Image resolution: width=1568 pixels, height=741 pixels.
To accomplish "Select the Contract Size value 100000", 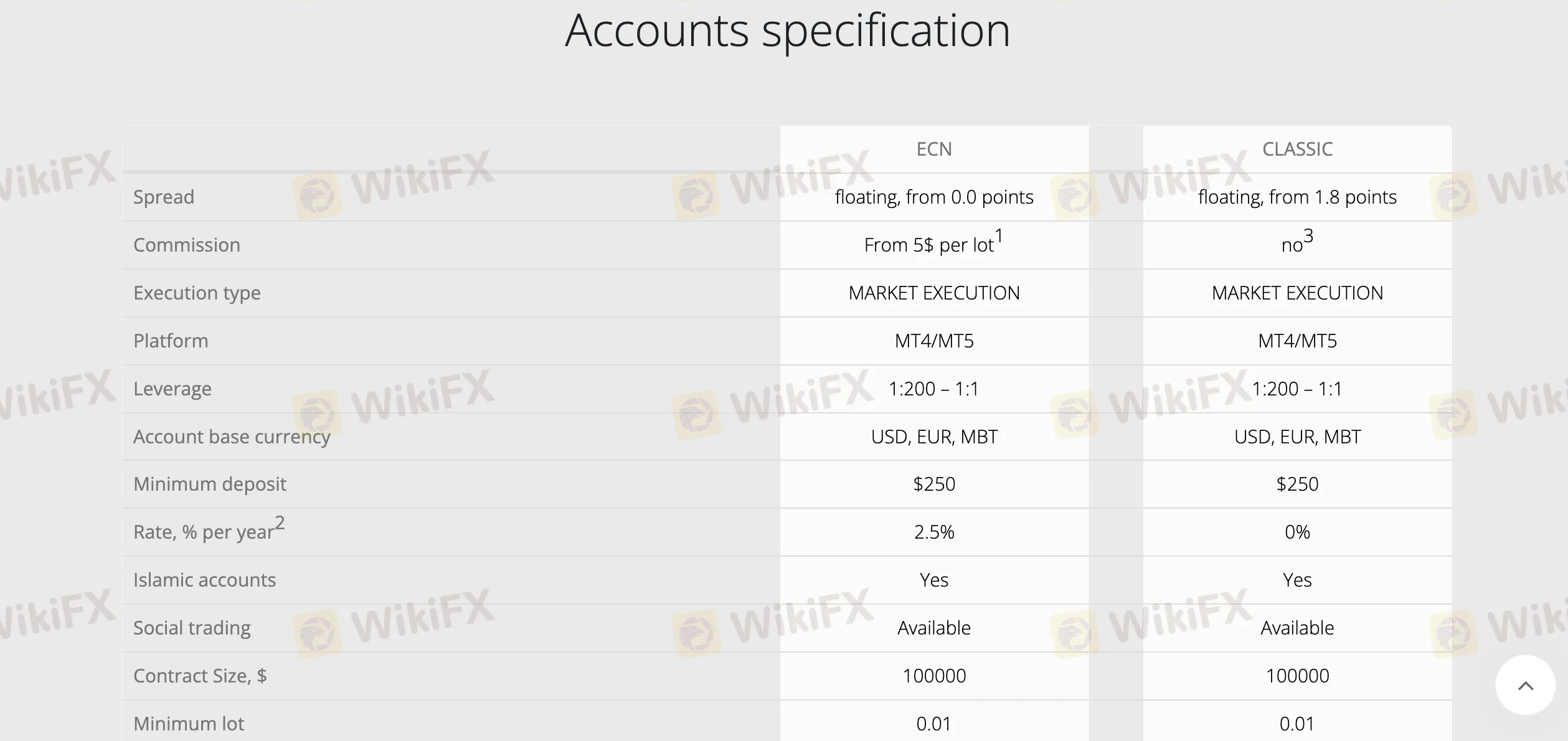I will click(x=934, y=676).
